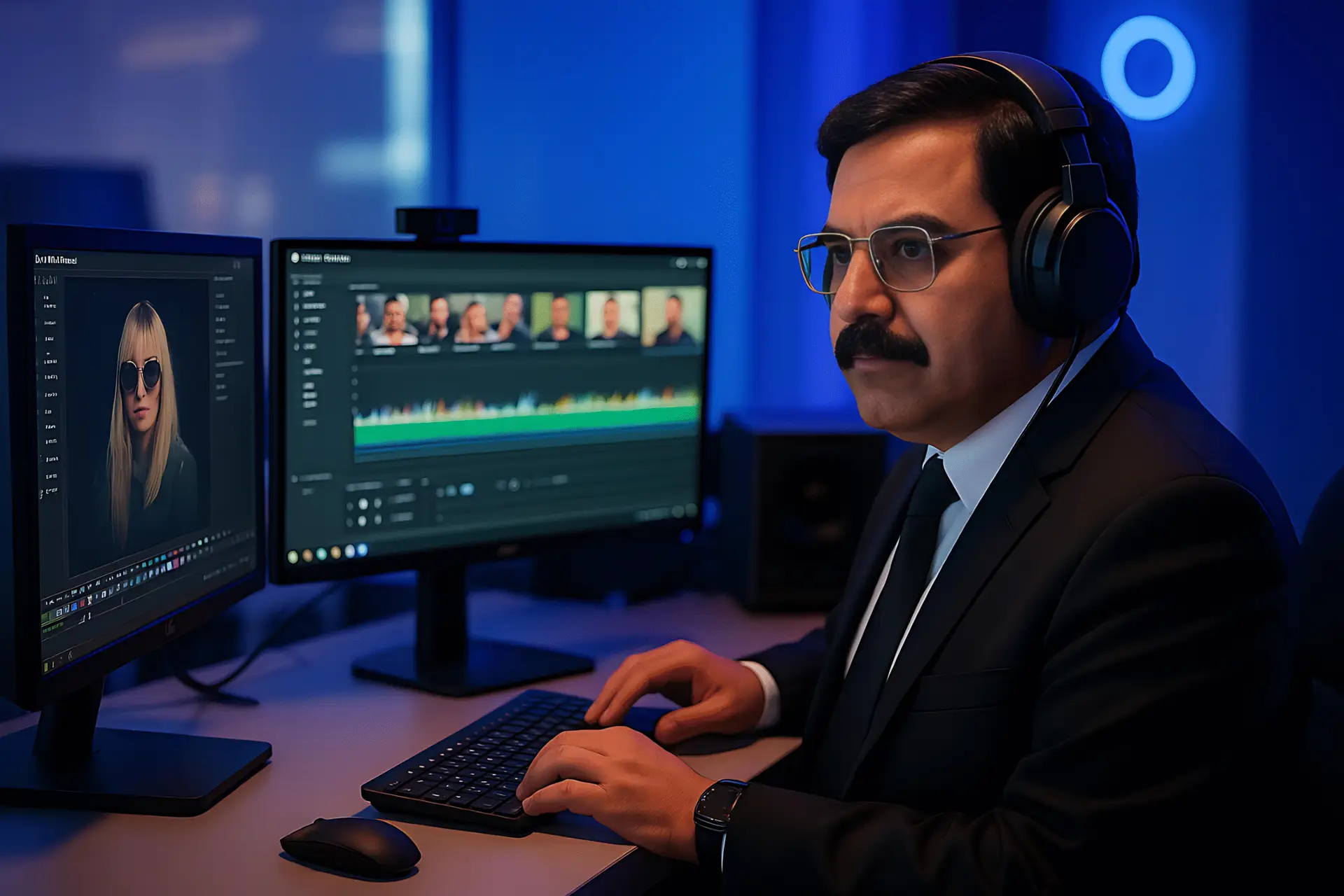
Task: Open the teal circle app in the taskbar
Action: [x=322, y=554]
